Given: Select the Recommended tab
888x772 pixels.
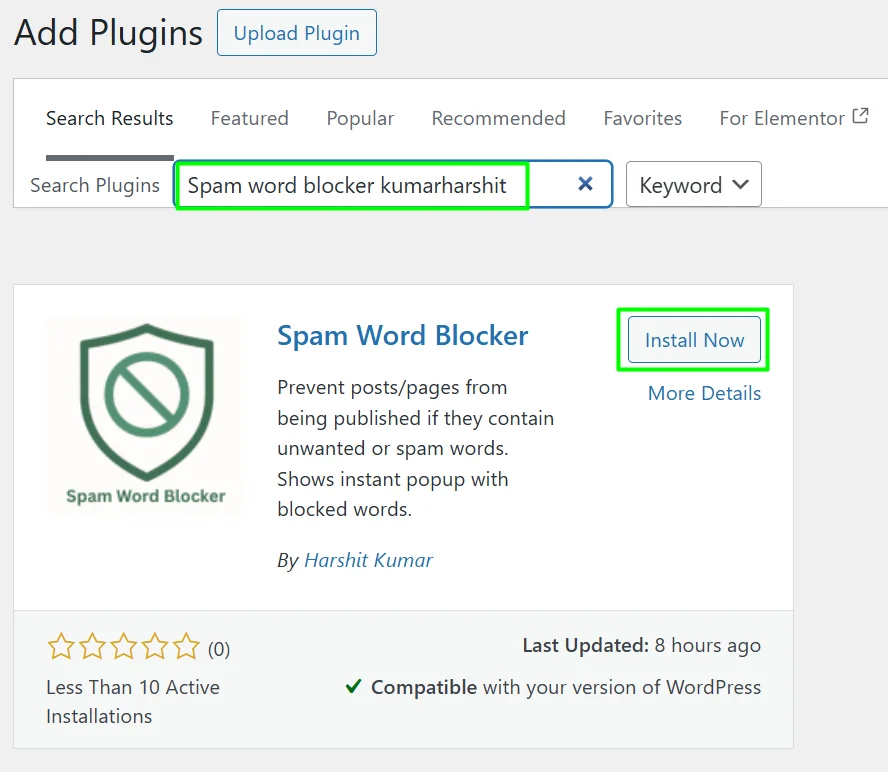Looking at the screenshot, I should 498,118.
